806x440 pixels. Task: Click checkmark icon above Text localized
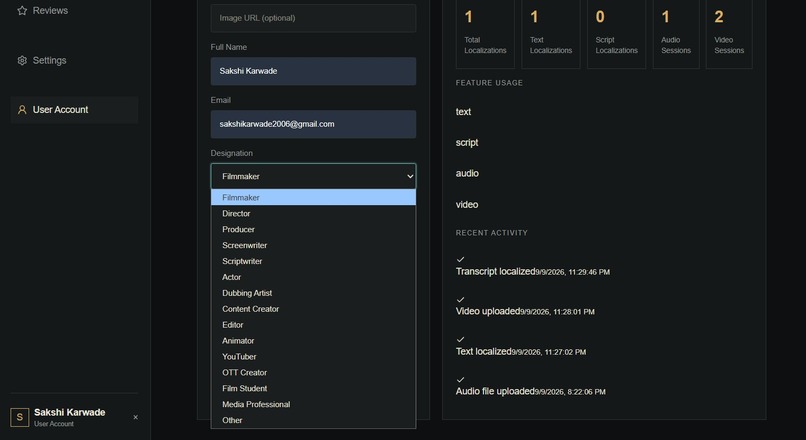[461, 339]
